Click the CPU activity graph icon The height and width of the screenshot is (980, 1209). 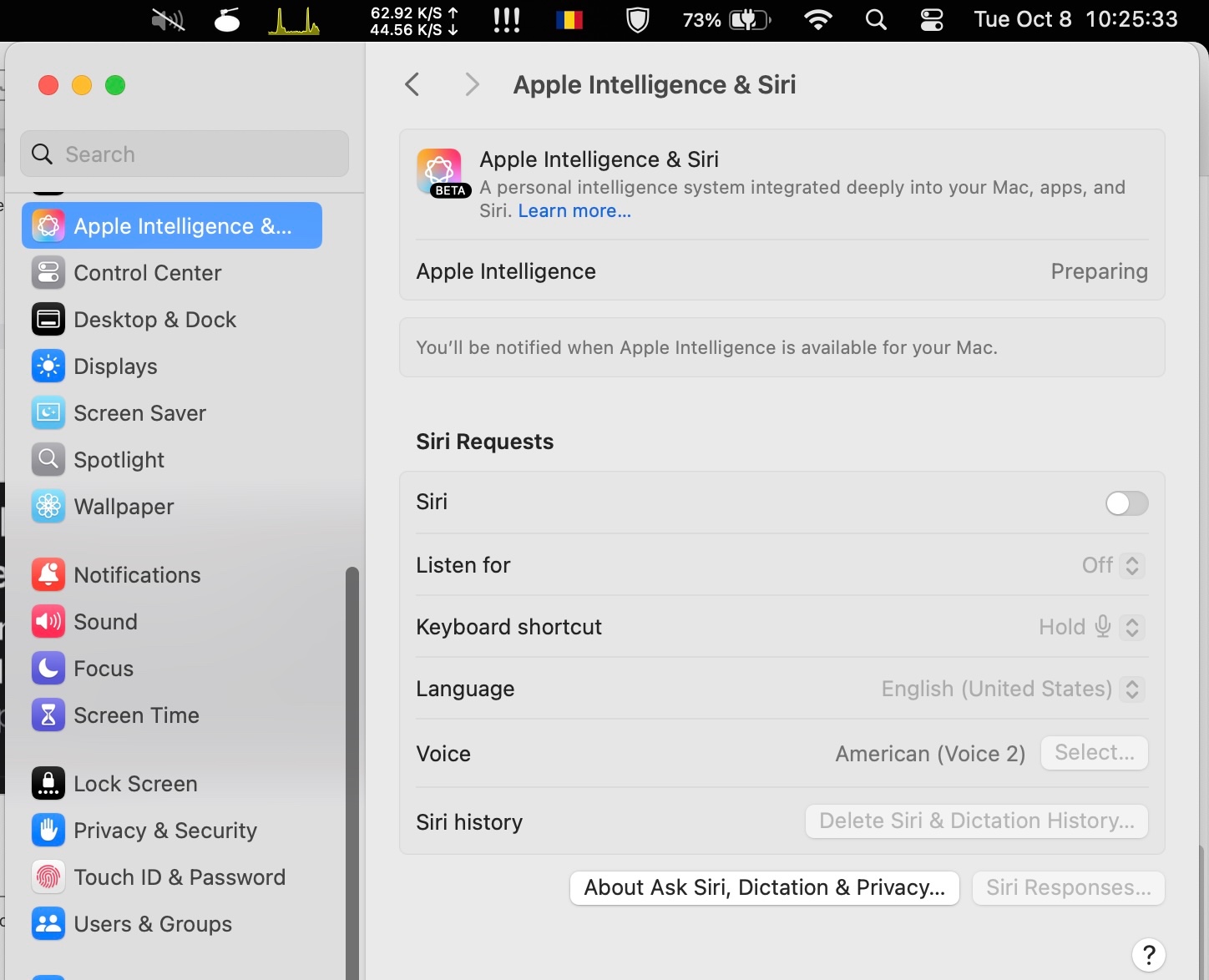pyautogui.click(x=294, y=20)
